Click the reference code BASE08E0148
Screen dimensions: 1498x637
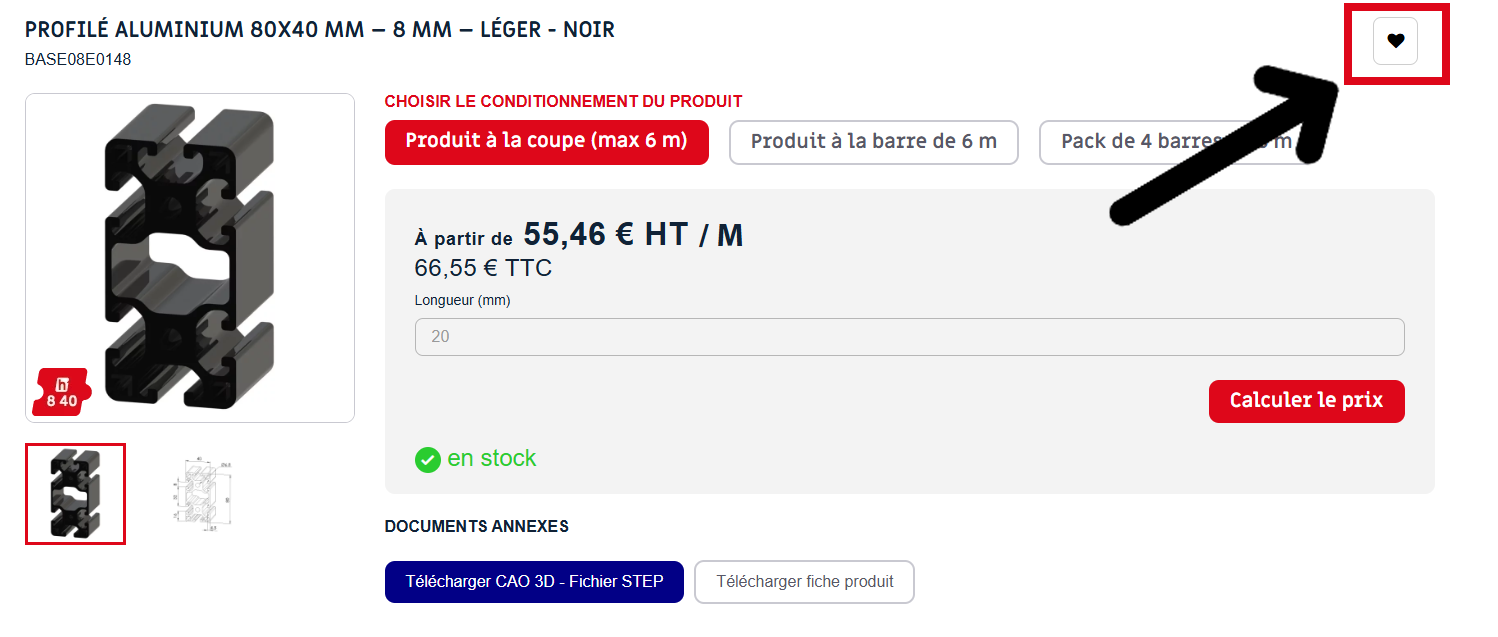tap(78, 60)
